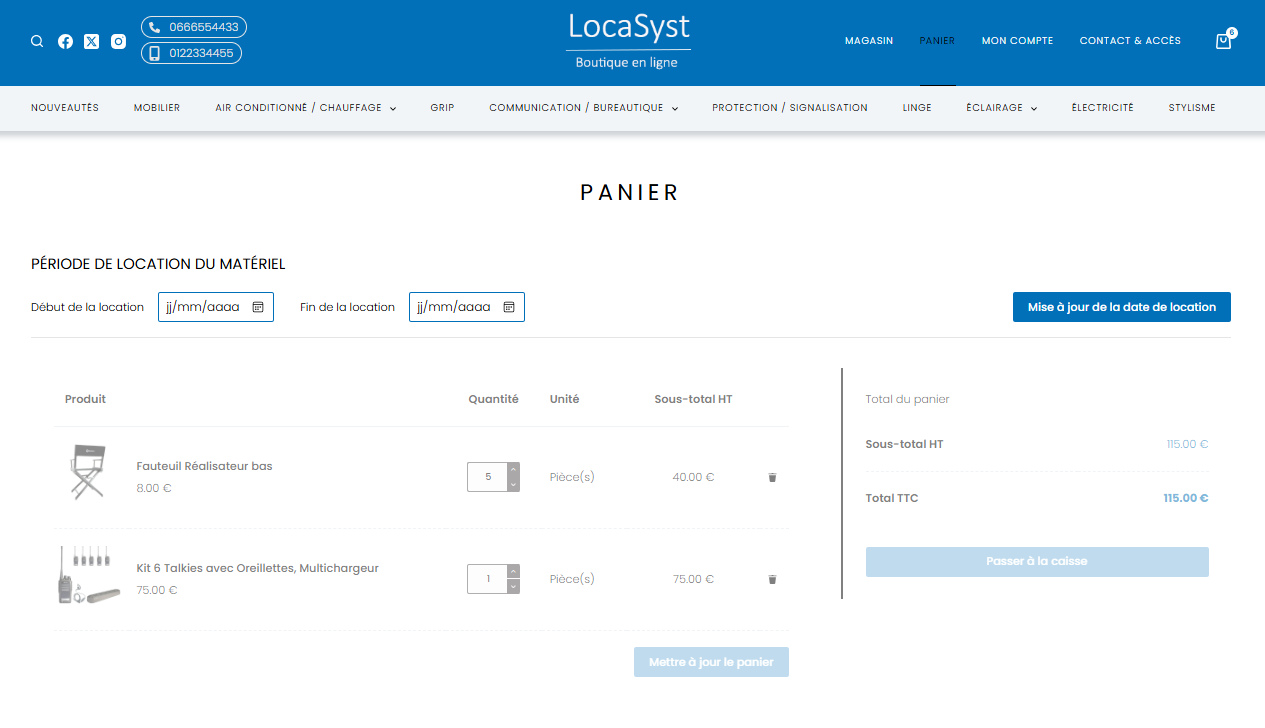Open CONTACT & ACCÈS page
1265x728 pixels.
1130,41
